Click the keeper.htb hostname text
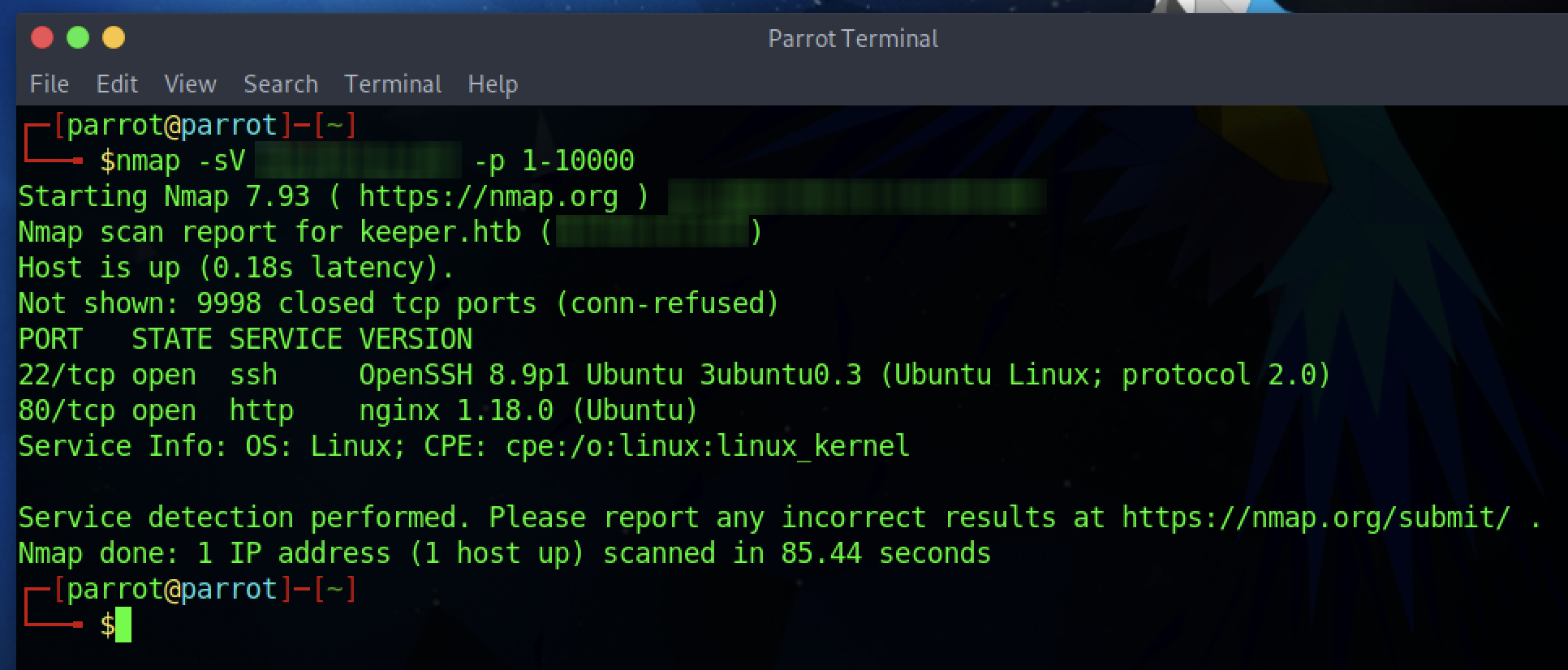The height and width of the screenshot is (670, 1568). [x=440, y=232]
